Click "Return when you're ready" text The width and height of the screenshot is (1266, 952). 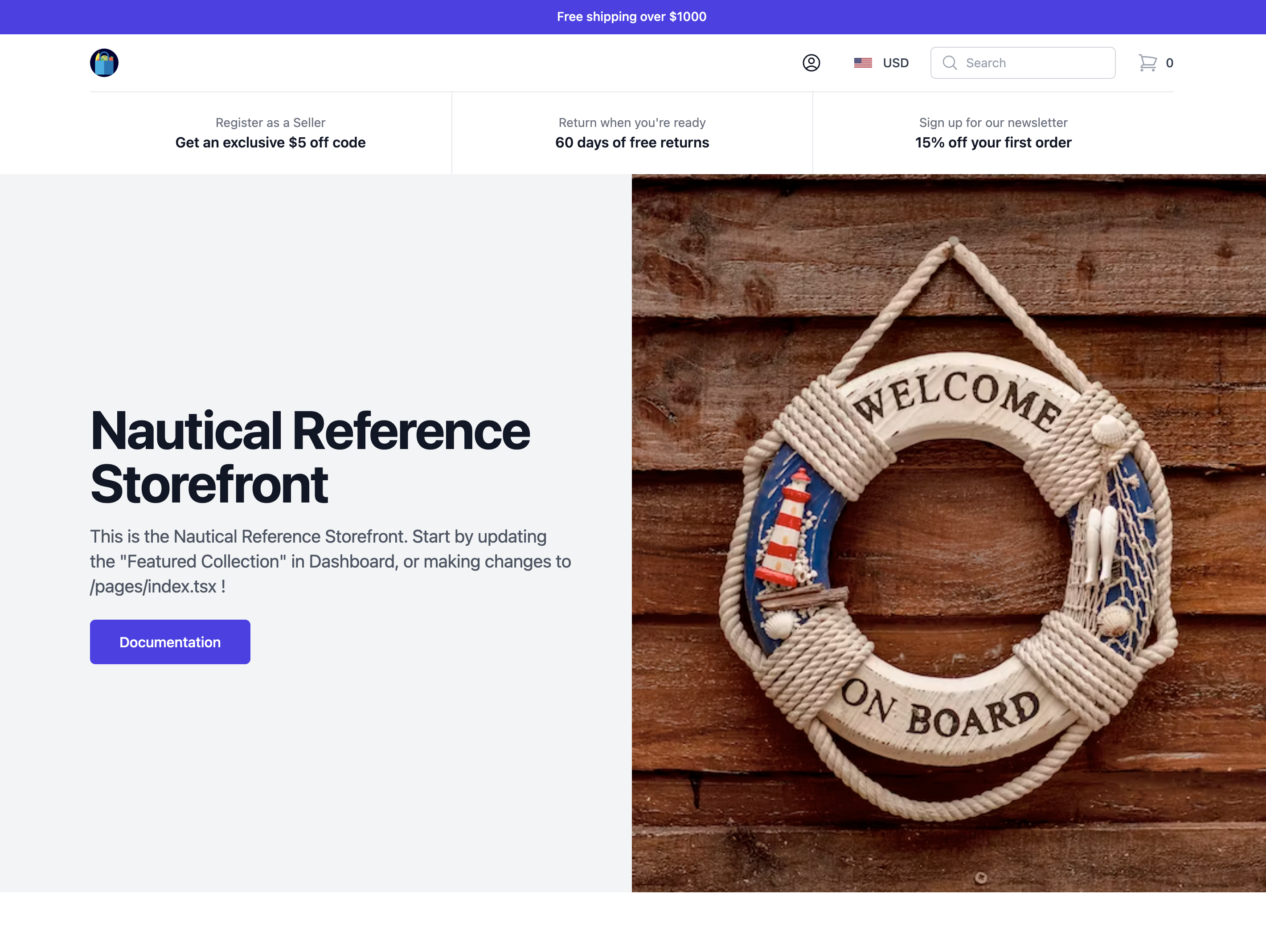(632, 123)
